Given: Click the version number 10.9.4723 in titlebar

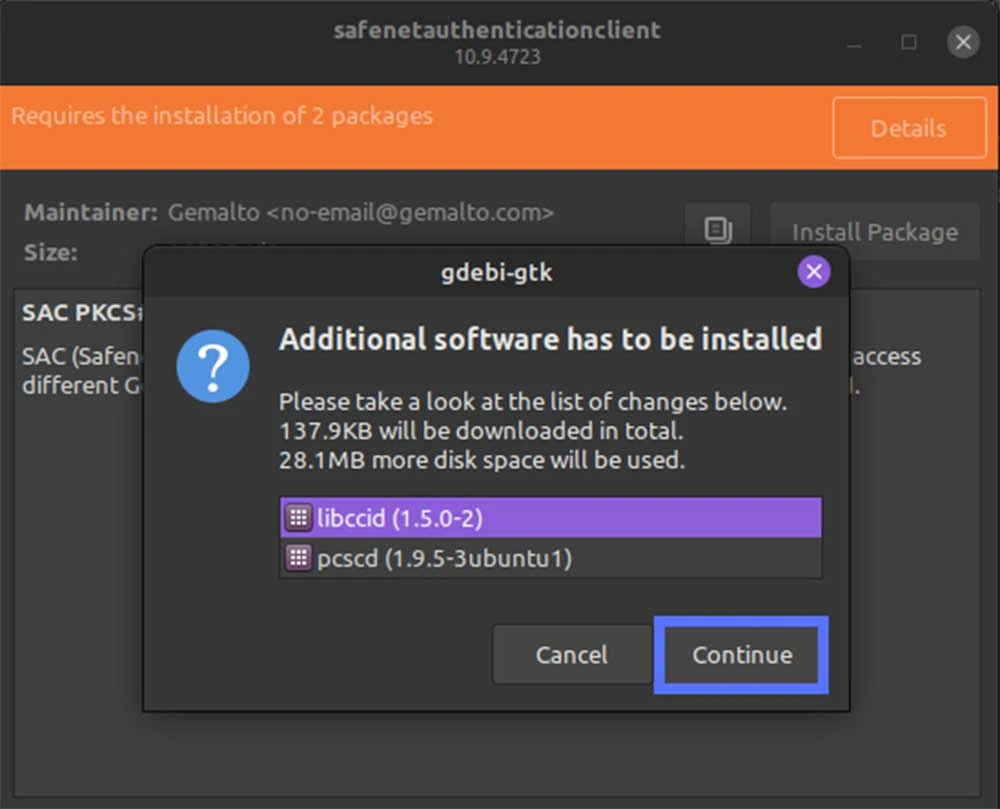Looking at the screenshot, I should 500,57.
